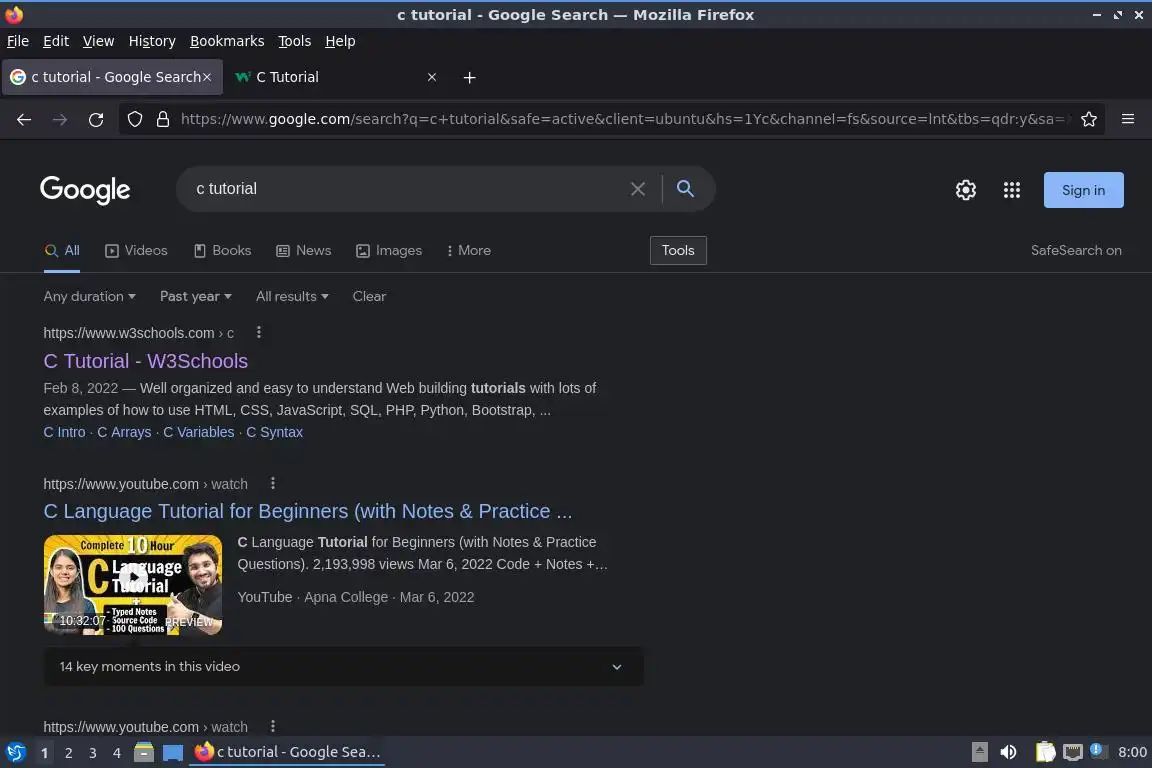This screenshot has height=768, width=1152.
Task: Close the C Tutorial tab
Action: pyautogui.click(x=432, y=77)
